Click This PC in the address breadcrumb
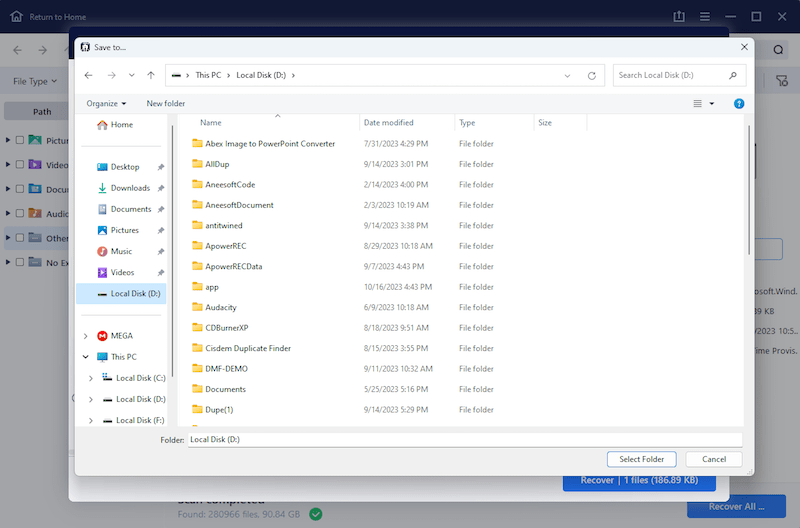The image size is (800, 528). click(208, 75)
